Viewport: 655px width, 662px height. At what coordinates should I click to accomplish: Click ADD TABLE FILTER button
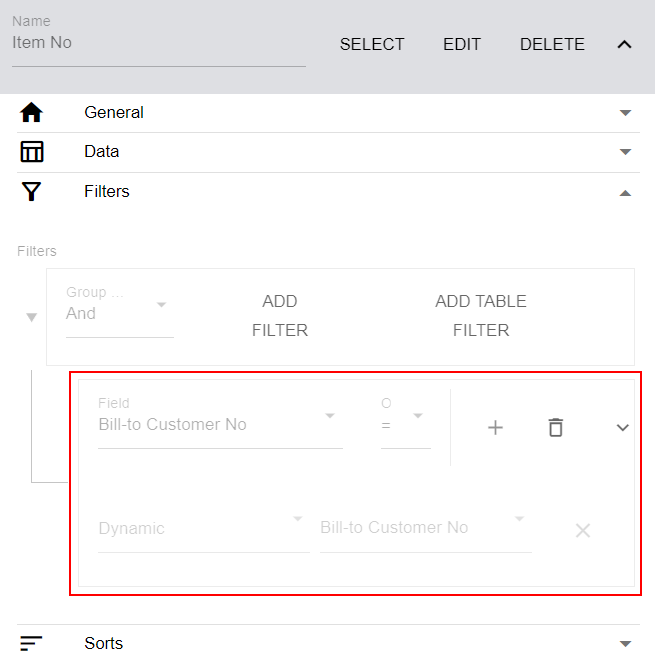click(481, 316)
